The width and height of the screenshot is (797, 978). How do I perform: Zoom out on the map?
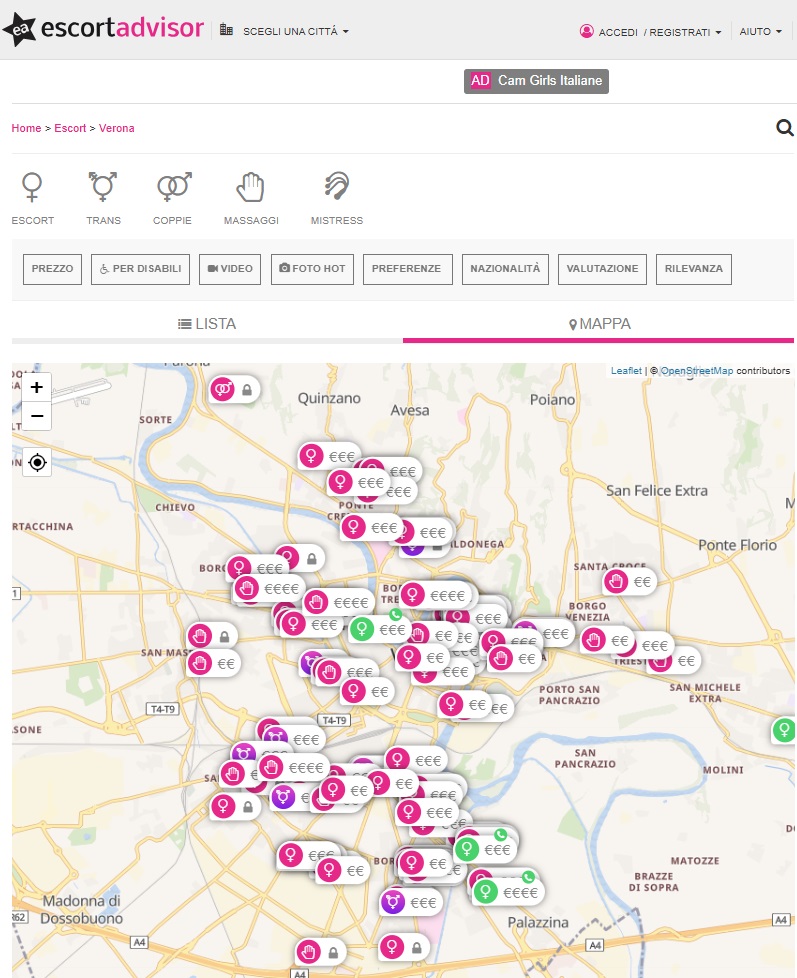point(37,416)
